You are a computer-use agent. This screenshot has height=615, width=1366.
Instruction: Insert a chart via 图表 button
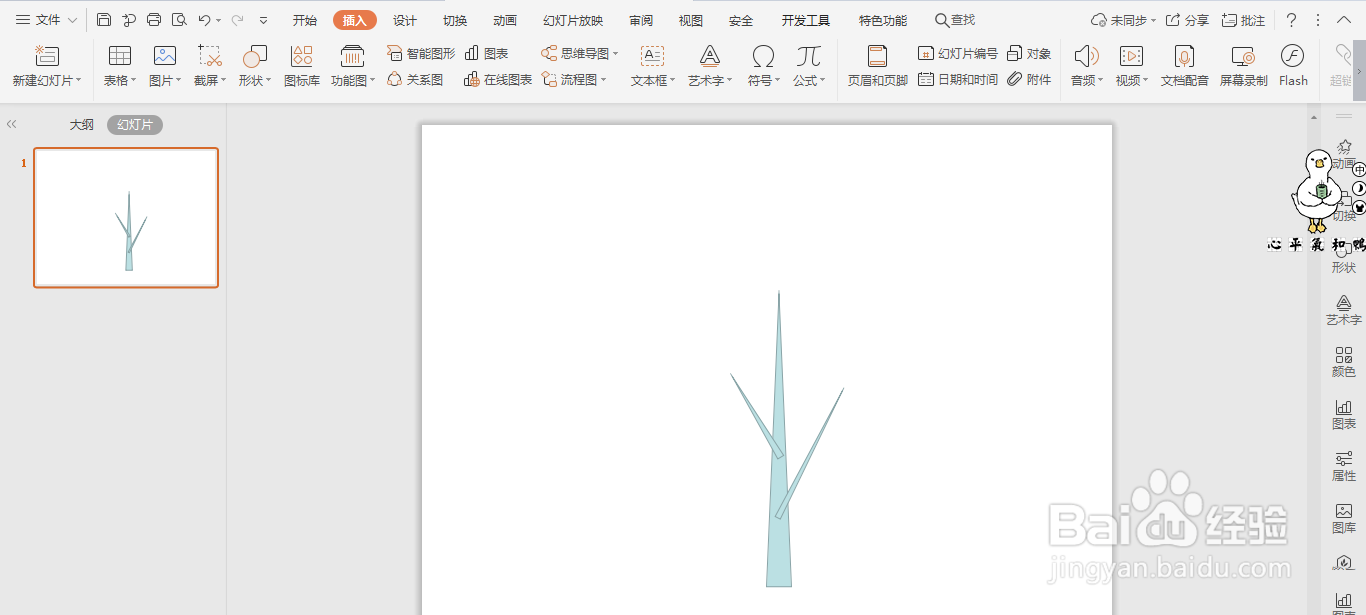(x=487, y=53)
